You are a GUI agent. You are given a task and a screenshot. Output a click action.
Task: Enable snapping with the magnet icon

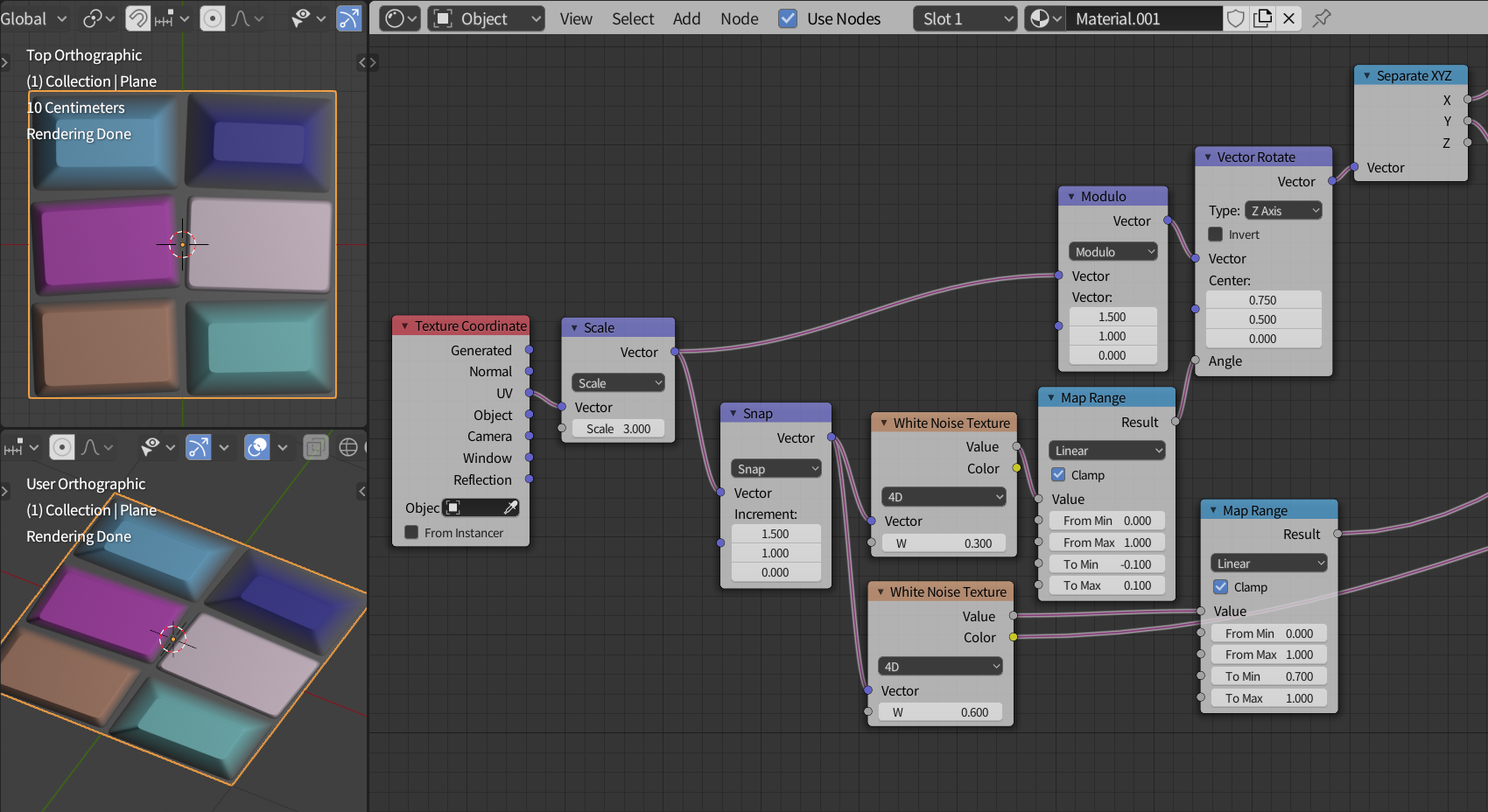pyautogui.click(x=137, y=17)
